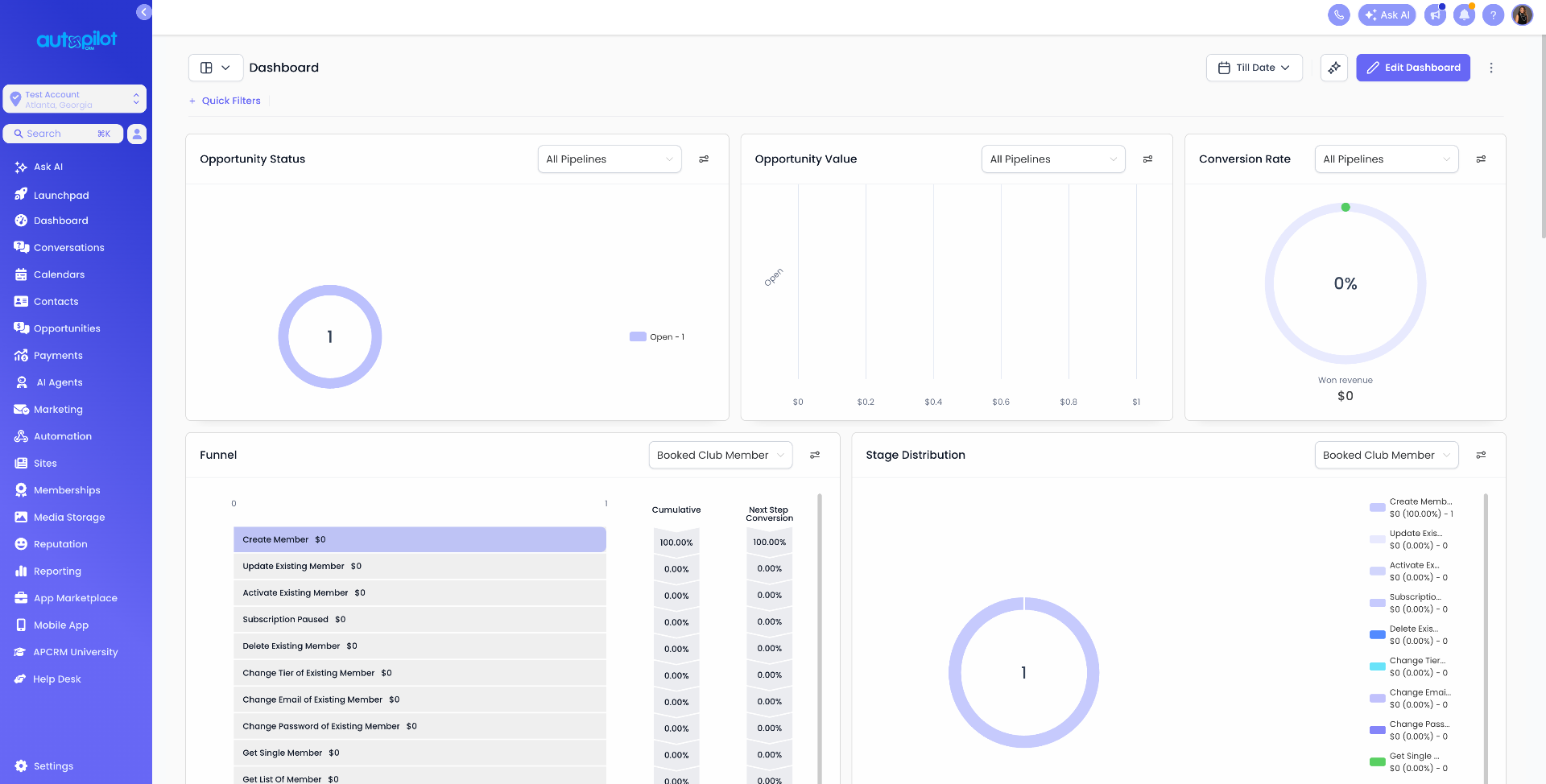Image resolution: width=1546 pixels, height=784 pixels.
Task: Open Stage Distribution widget filter settings
Action: tap(1481, 455)
